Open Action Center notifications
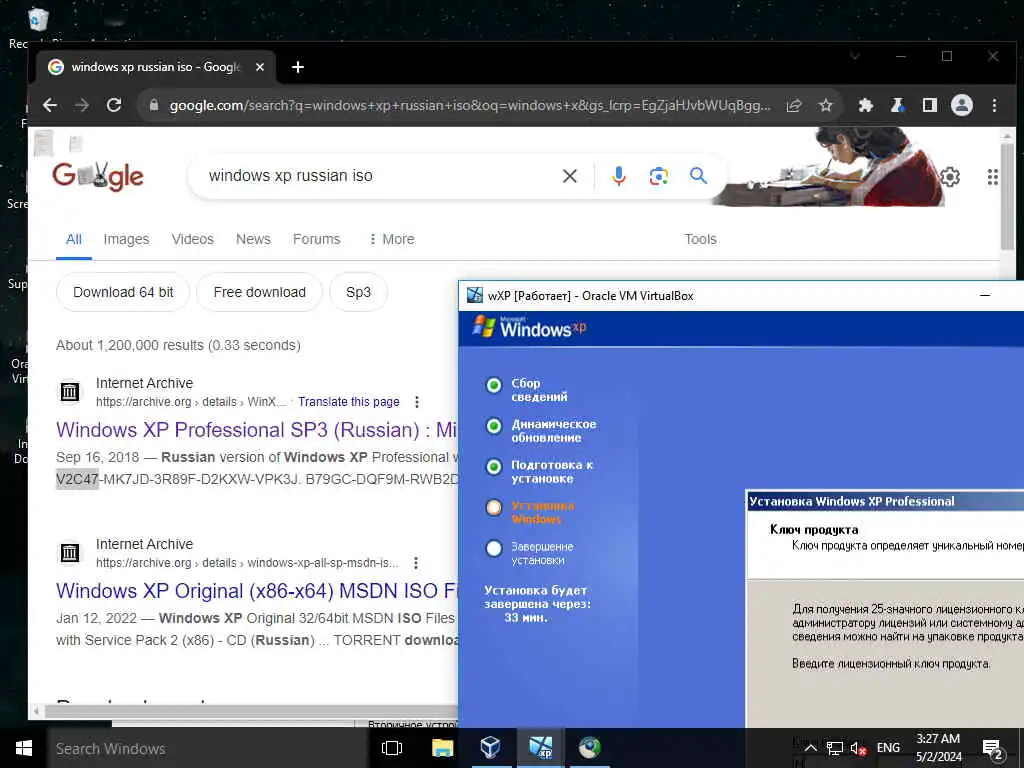This screenshot has width=1024, height=768. [992, 748]
